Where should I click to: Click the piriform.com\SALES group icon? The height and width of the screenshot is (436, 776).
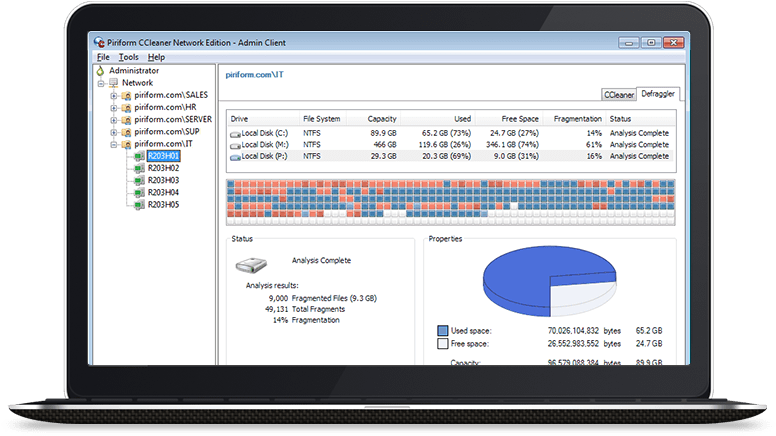point(126,95)
